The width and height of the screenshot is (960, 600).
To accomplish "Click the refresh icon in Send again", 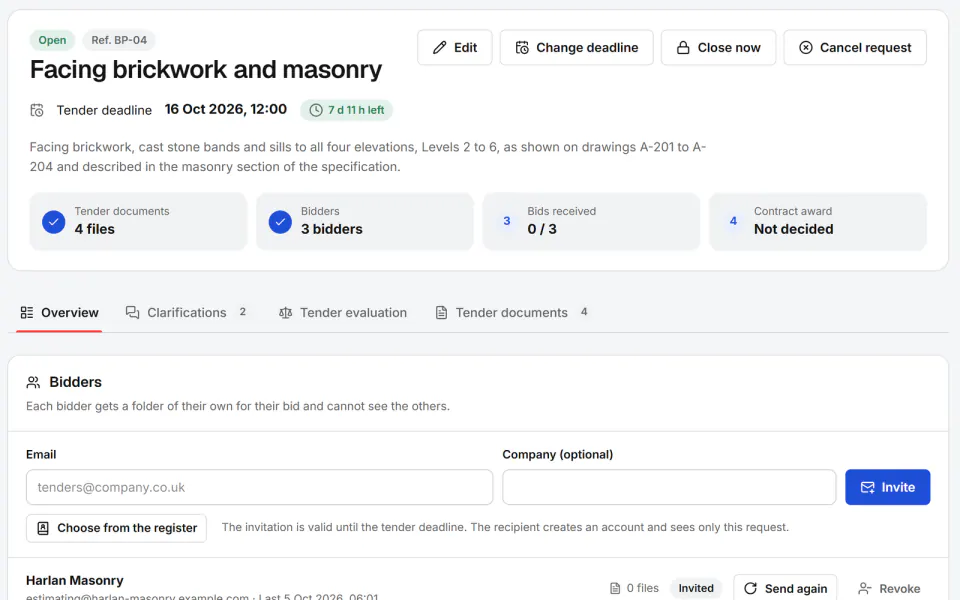I will [x=751, y=588].
